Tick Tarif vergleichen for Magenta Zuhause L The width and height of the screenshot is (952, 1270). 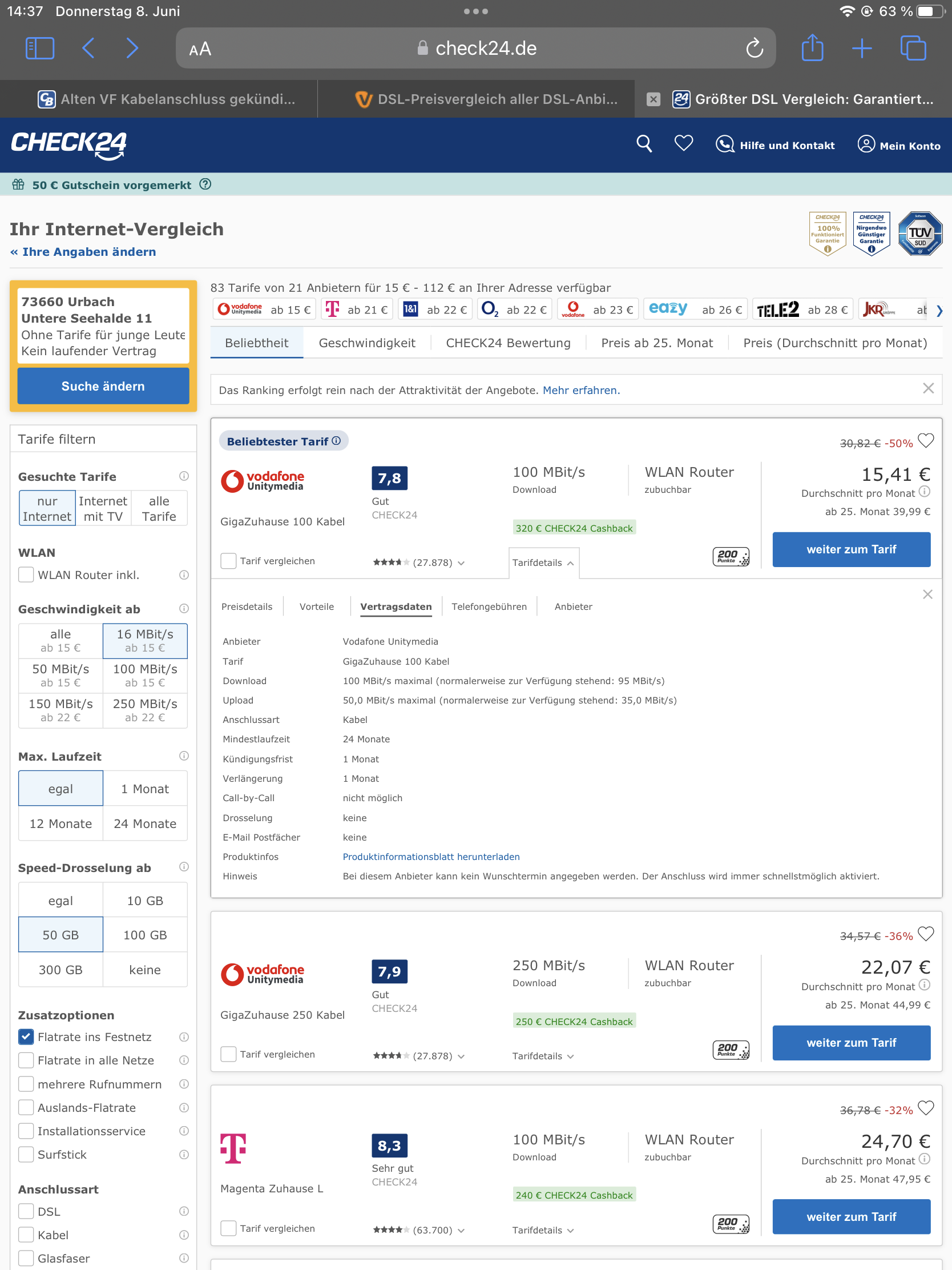228,1228
